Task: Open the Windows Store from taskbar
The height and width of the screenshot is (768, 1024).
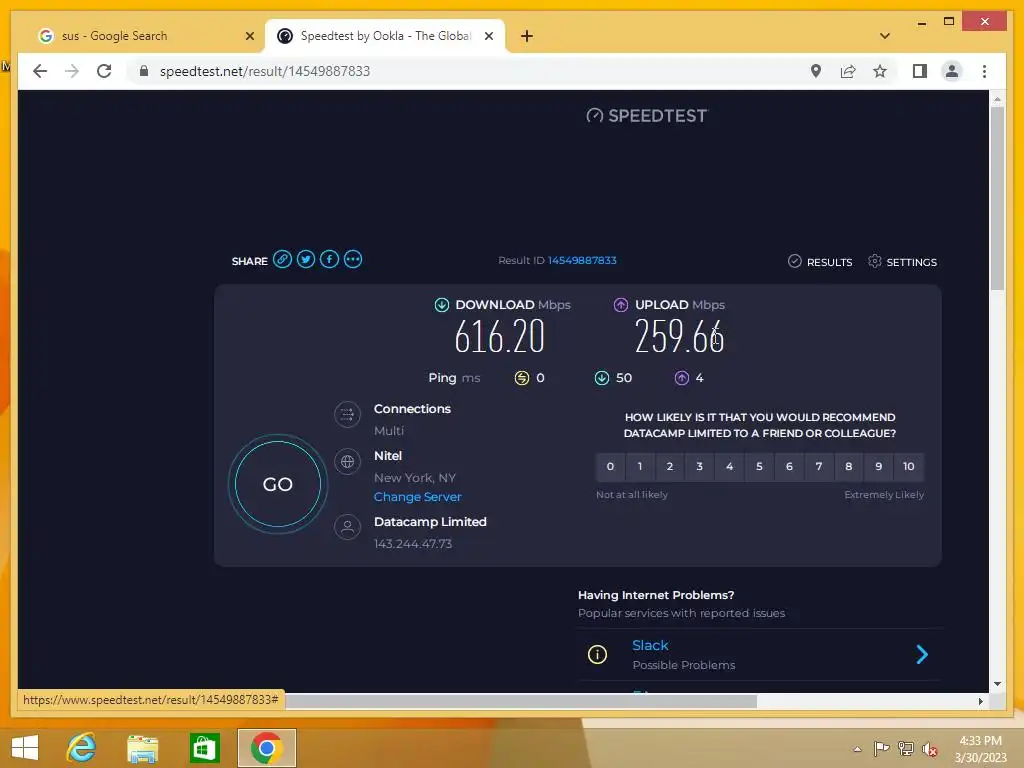Action: click(204, 748)
